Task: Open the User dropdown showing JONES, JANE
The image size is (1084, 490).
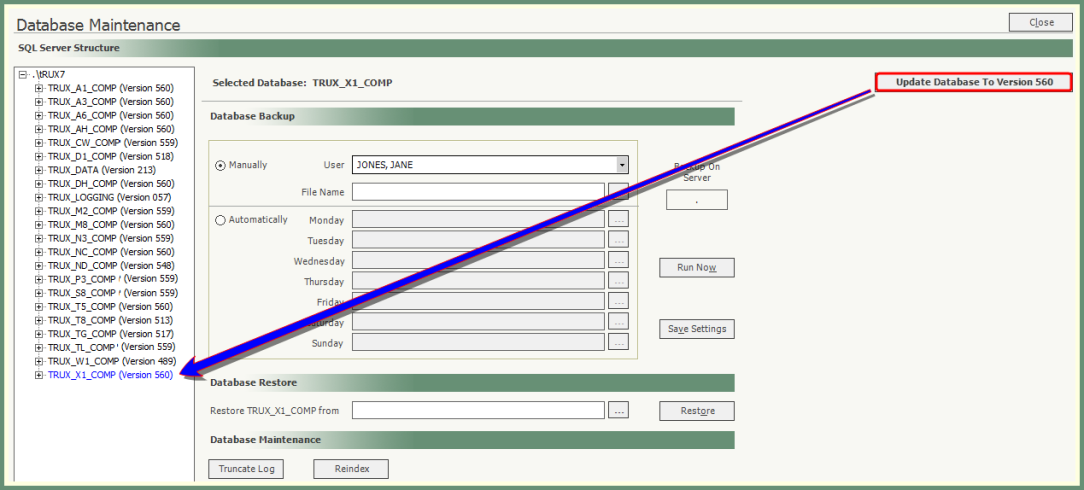Action: tap(622, 165)
